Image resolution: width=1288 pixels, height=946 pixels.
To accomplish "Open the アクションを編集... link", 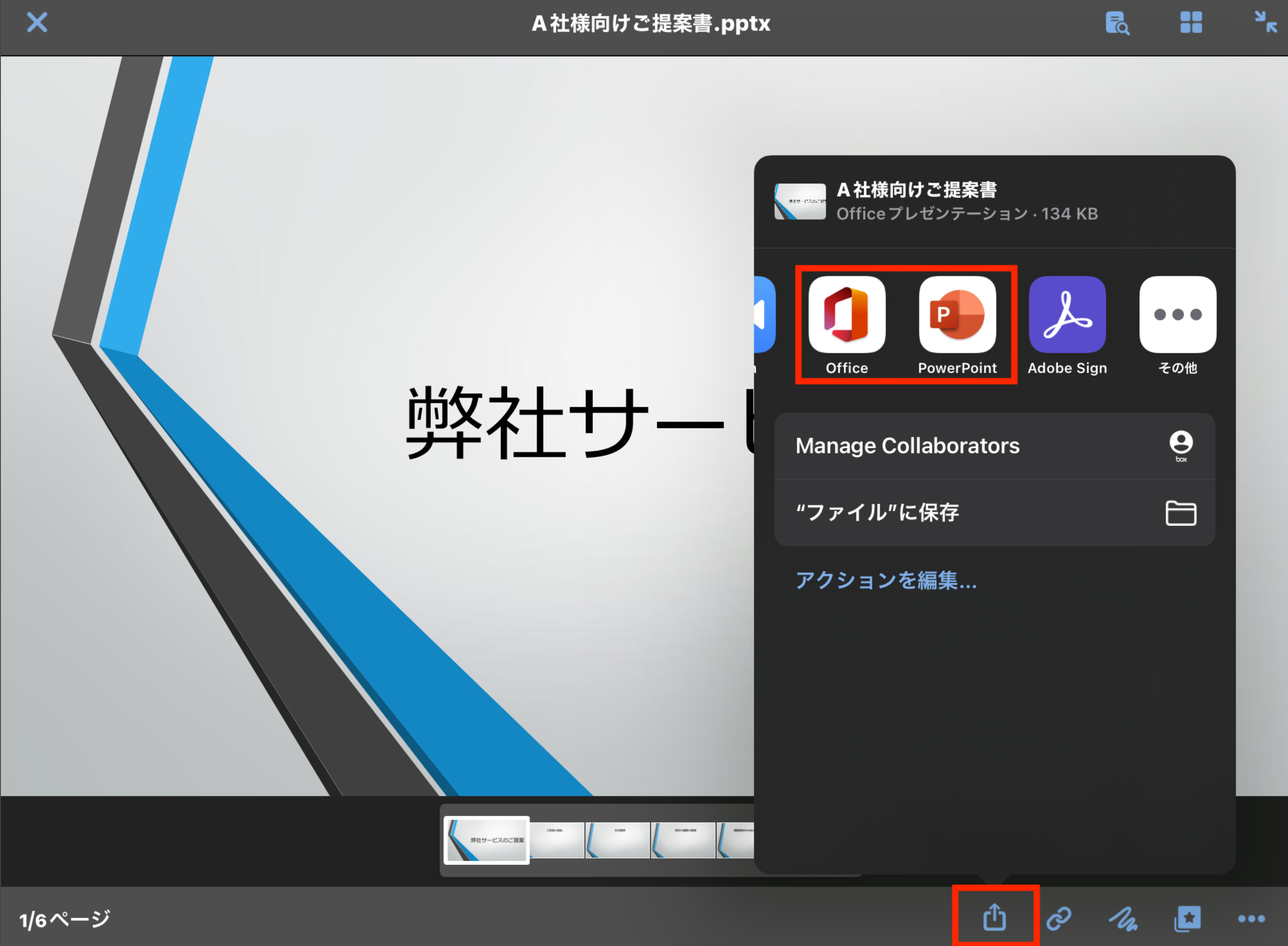I will point(887,580).
